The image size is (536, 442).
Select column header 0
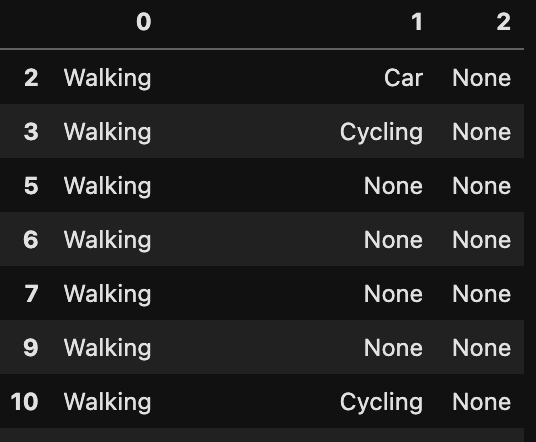pyautogui.click(x=144, y=22)
